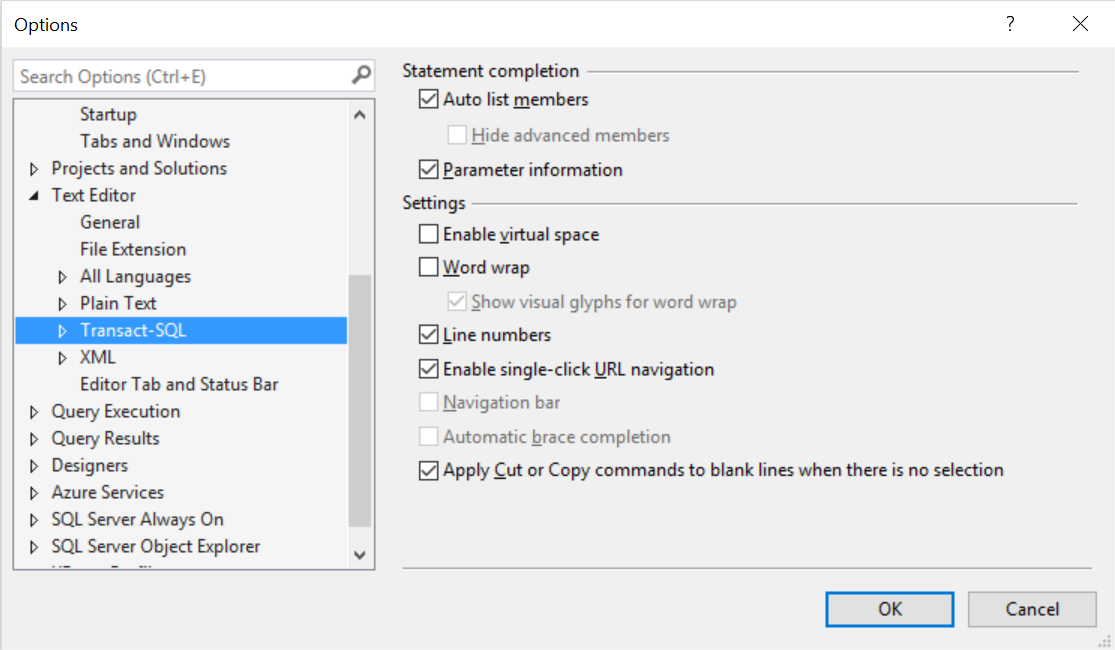Click the Help question mark icon
This screenshot has height=650, width=1115.
point(1011,24)
